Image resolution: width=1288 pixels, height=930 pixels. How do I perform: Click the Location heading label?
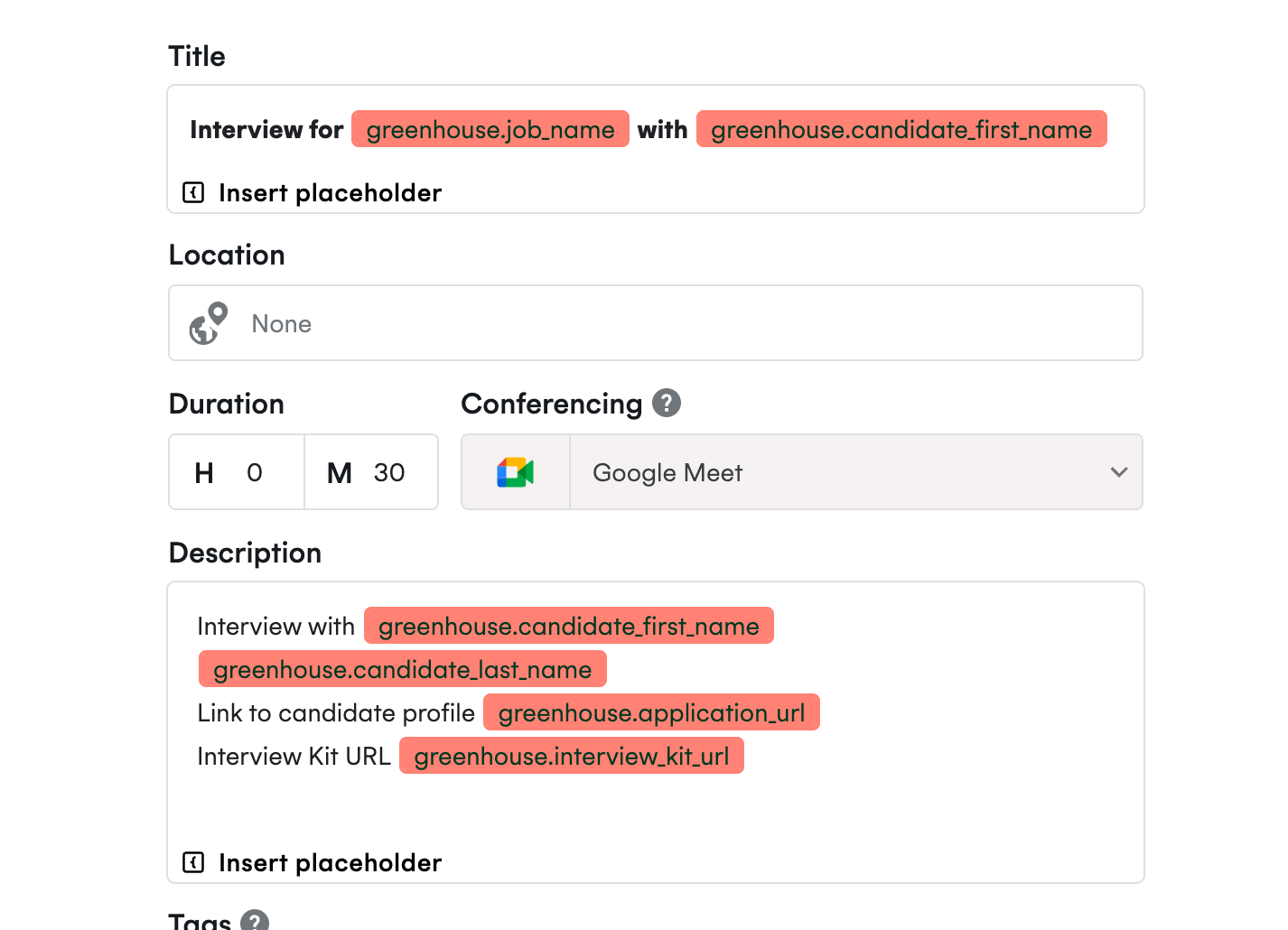pos(227,255)
